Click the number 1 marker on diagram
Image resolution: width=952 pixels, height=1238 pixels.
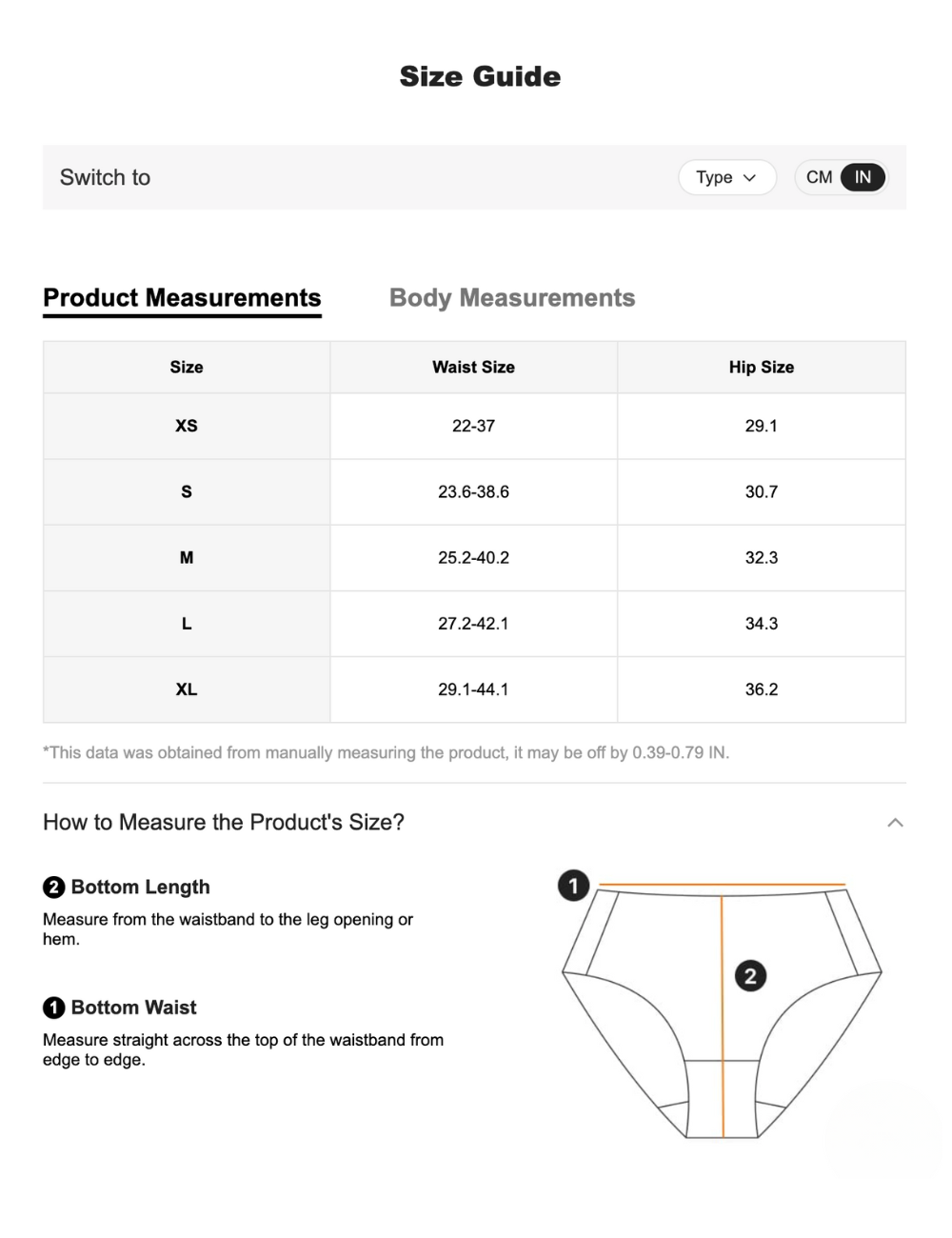coord(573,886)
